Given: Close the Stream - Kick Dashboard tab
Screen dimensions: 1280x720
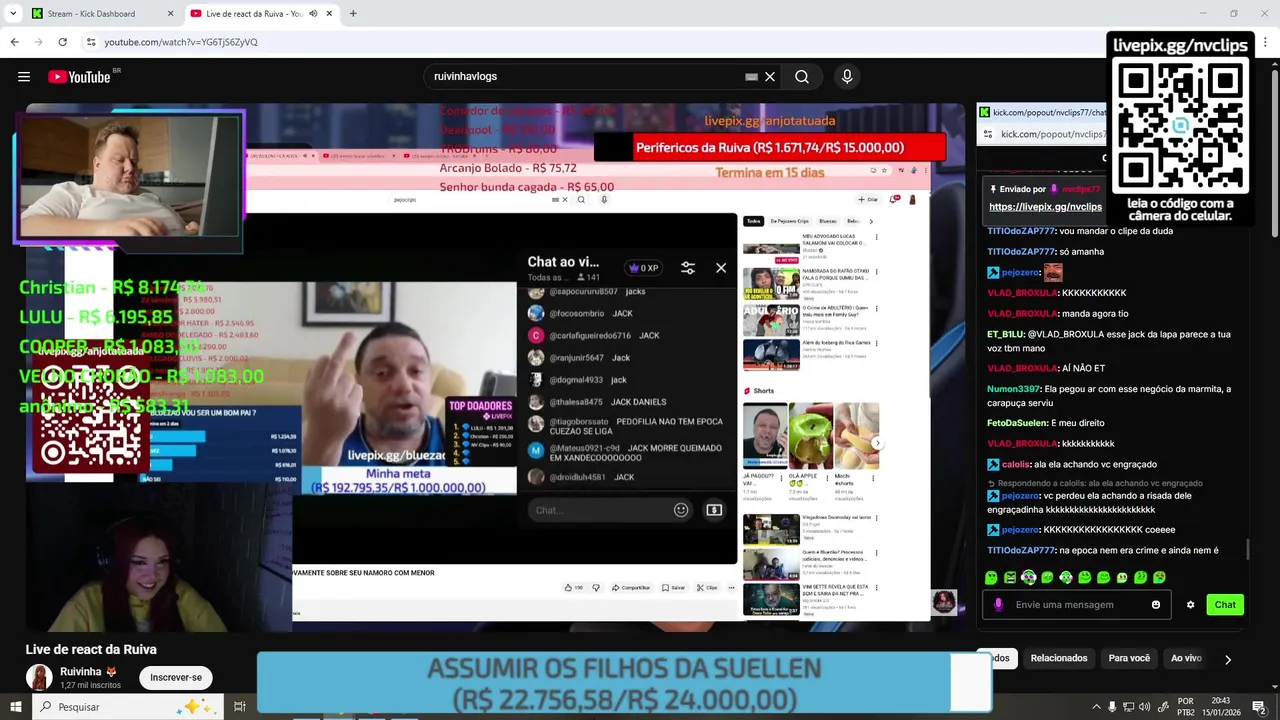Looking at the screenshot, I should coord(170,14).
